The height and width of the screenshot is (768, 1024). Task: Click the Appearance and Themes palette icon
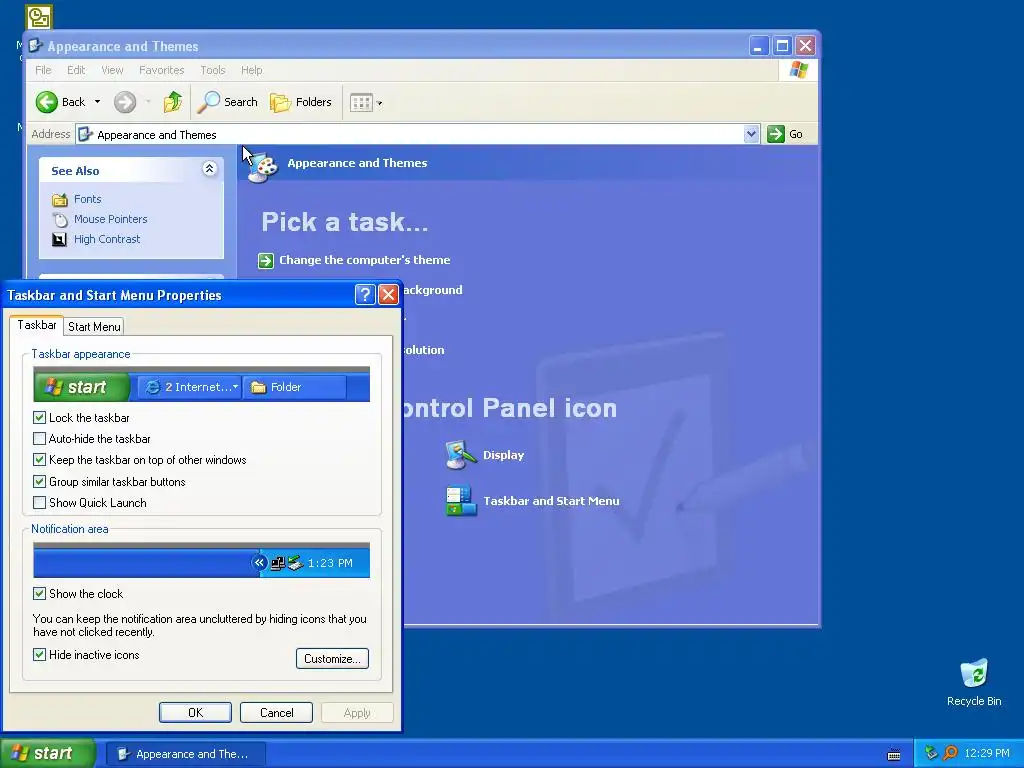264,166
